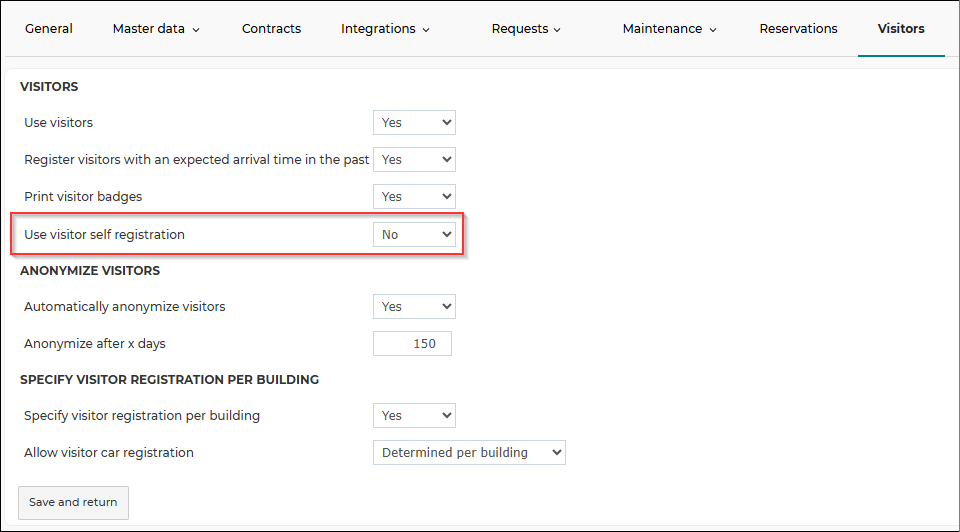
Task: Open dropdown for registering visitors with past arrival
Action: coord(414,160)
